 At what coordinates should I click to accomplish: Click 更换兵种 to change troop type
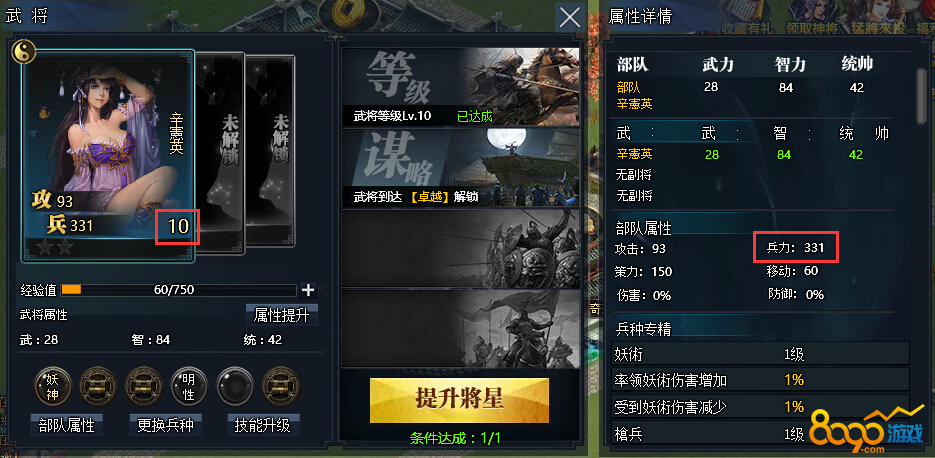click(x=165, y=425)
